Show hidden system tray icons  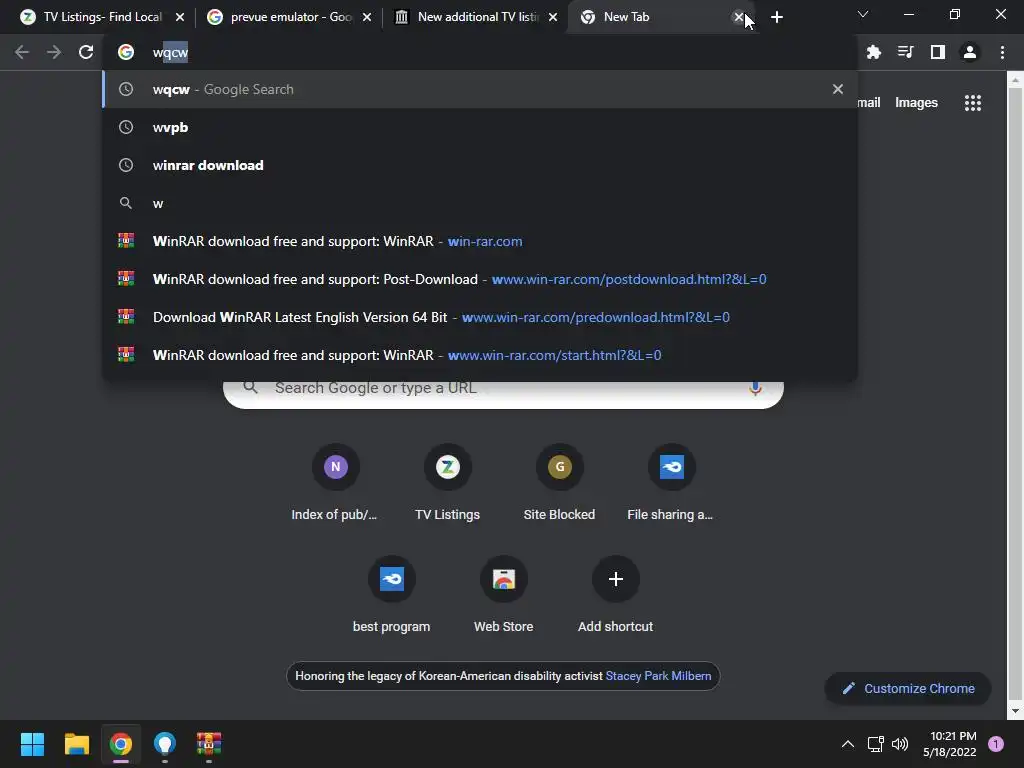coord(848,744)
